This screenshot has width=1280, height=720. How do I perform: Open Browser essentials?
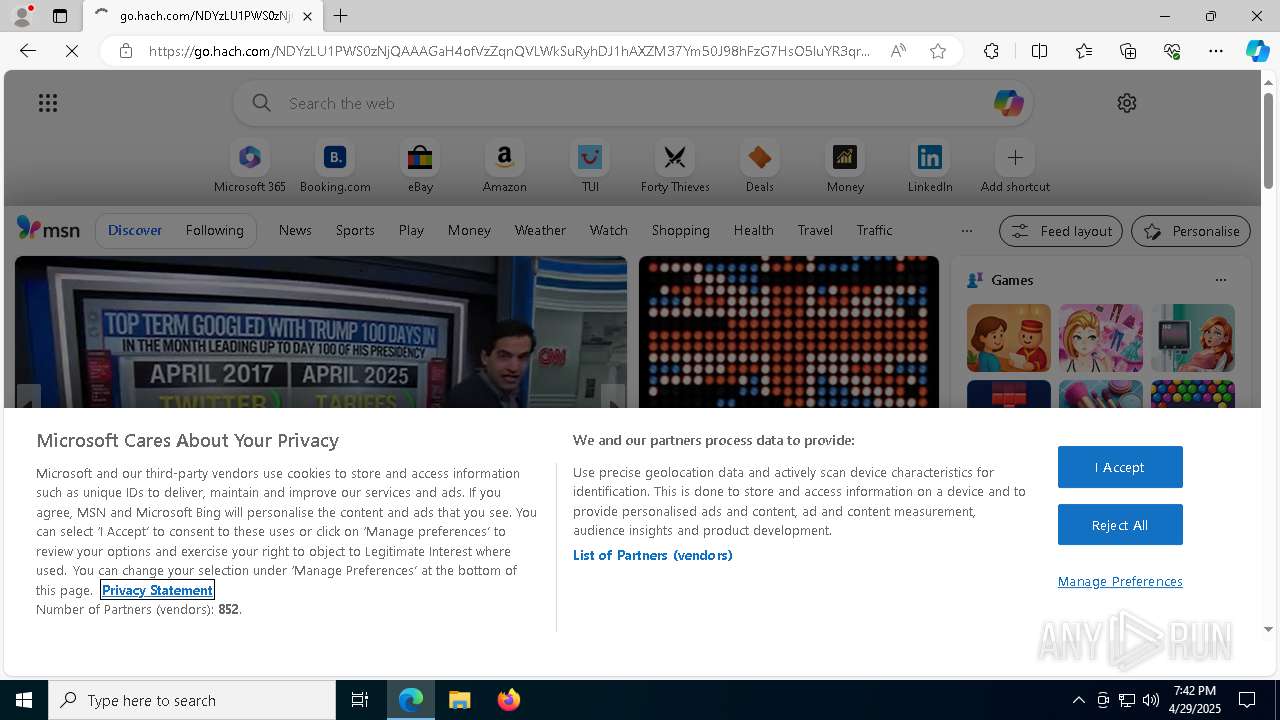click(x=1172, y=51)
